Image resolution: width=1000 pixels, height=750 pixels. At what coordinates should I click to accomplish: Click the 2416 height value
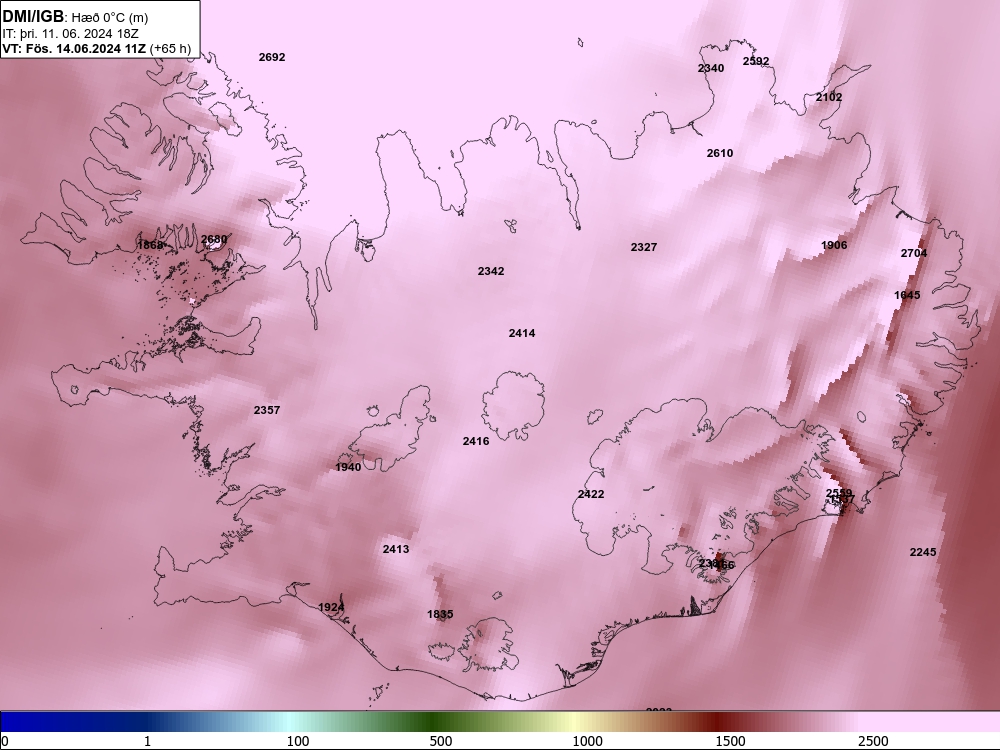point(476,441)
